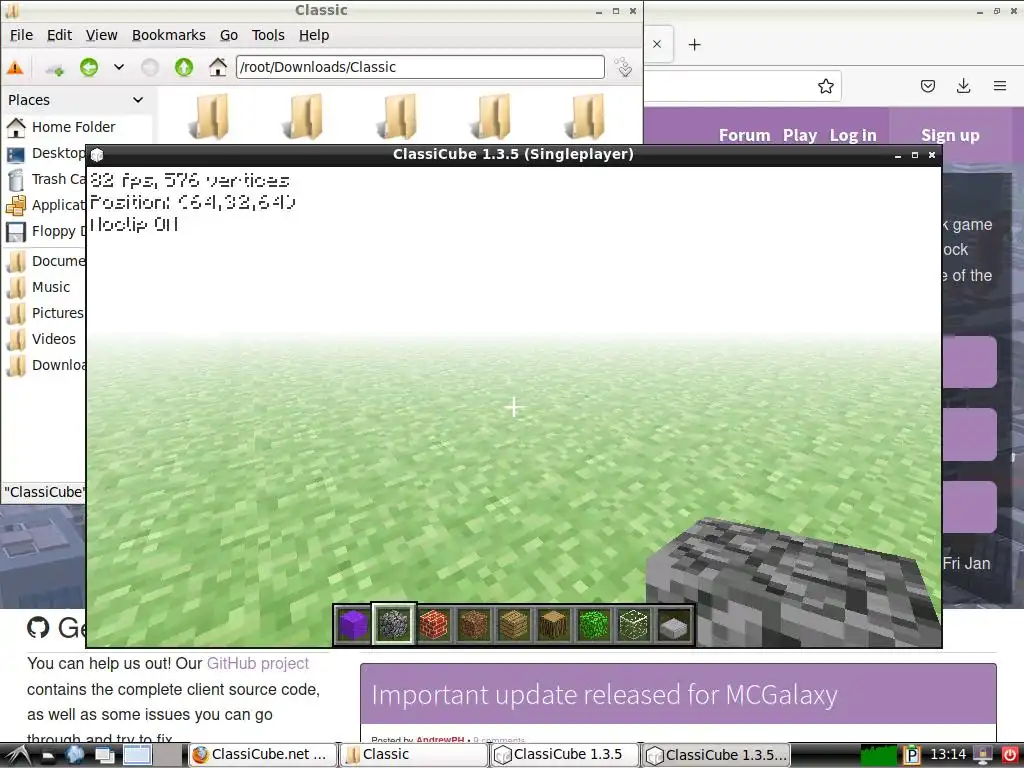This screenshot has width=1024, height=768.
Task: Open Floppy Disk in the Places sidebar
Action: tap(46, 231)
